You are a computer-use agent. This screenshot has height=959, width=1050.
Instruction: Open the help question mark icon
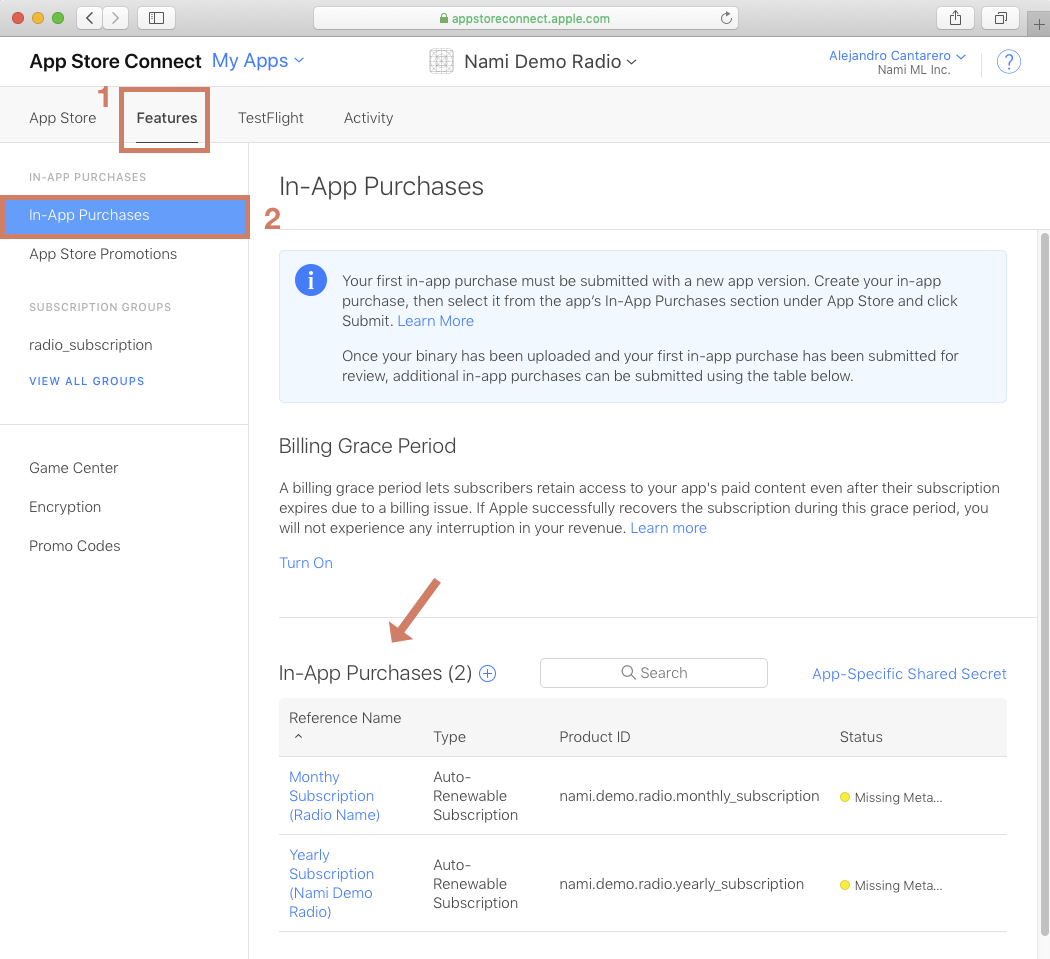point(1008,62)
